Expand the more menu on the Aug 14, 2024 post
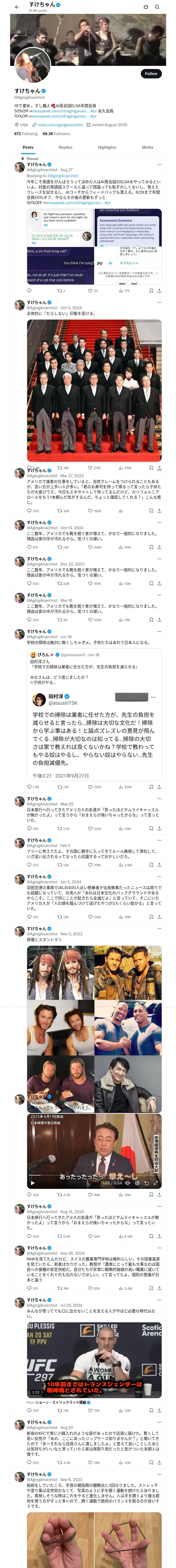Image resolution: width=176 pixels, height=1568 pixels. pos(160,1206)
